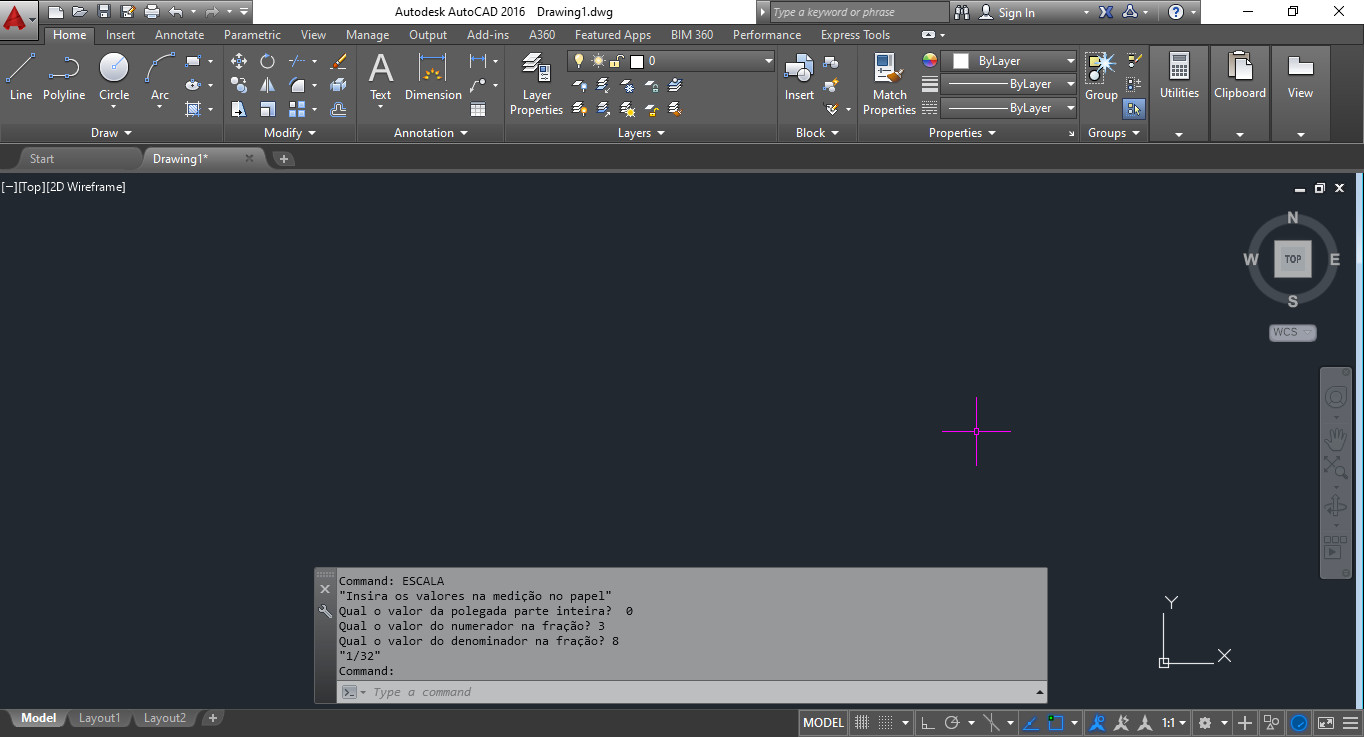Viewport: 1364px width, 737px height.
Task: Expand the Groups panel
Action: [x=1114, y=133]
